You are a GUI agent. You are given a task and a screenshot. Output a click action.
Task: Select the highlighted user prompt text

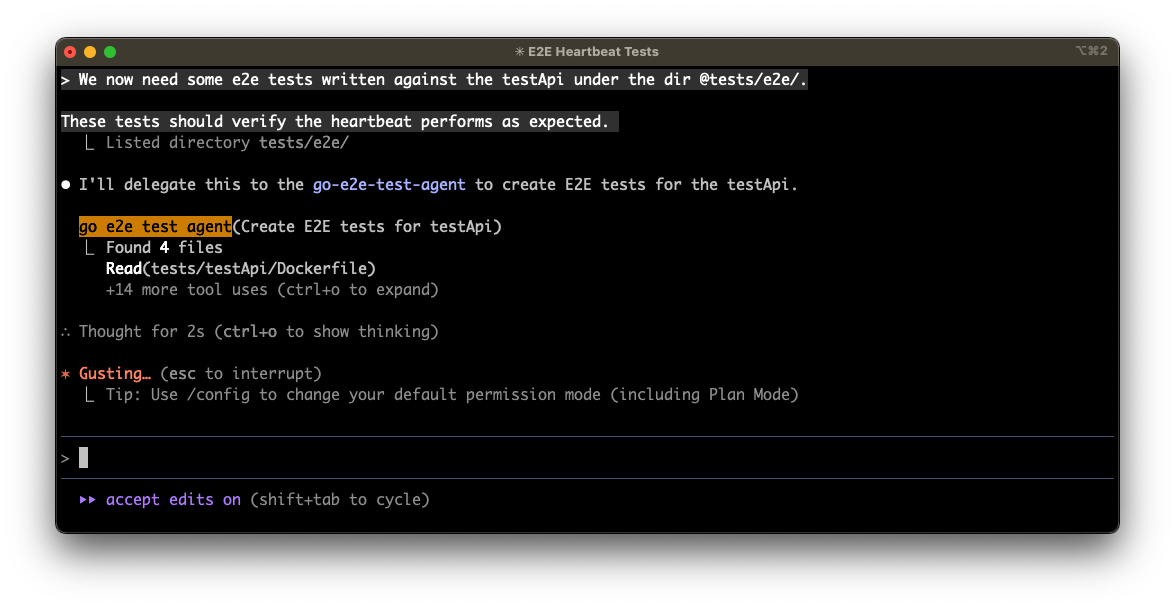[435, 79]
